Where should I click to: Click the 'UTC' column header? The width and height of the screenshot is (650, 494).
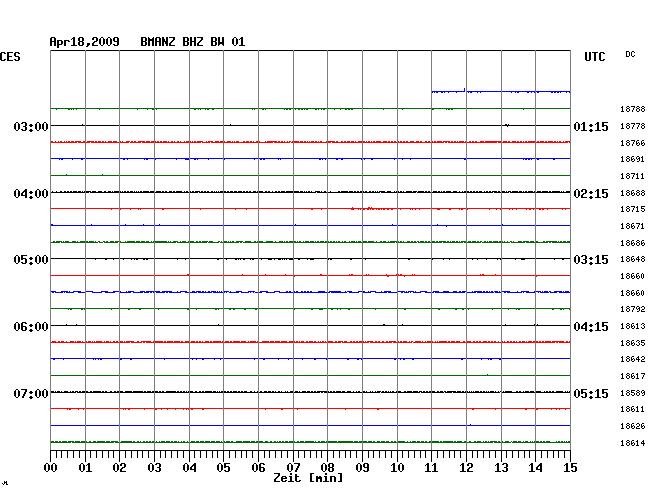click(595, 57)
